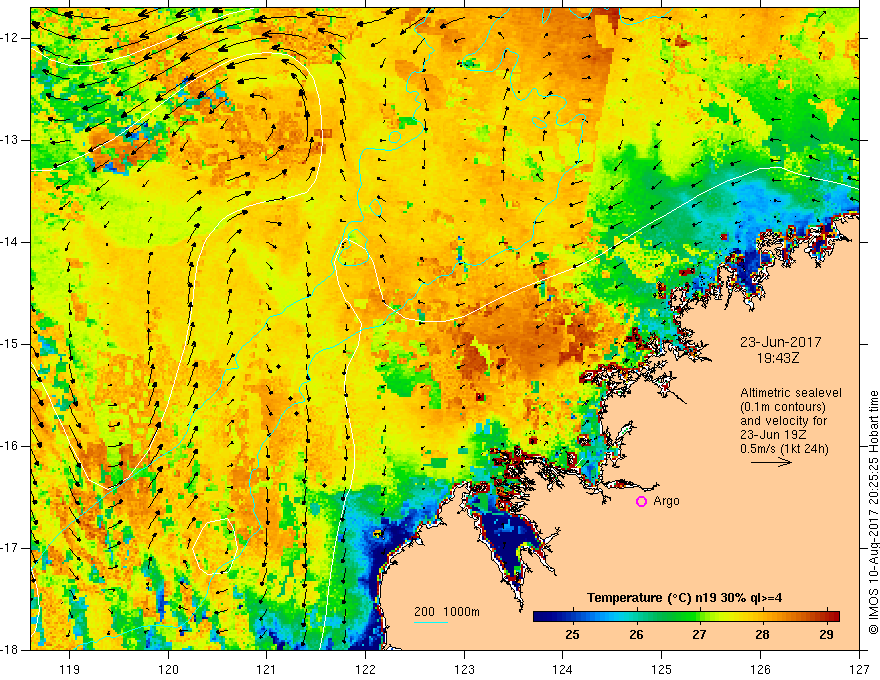Click longitude axis label '127'
Viewport: 880px width, 680px height.
859,669
